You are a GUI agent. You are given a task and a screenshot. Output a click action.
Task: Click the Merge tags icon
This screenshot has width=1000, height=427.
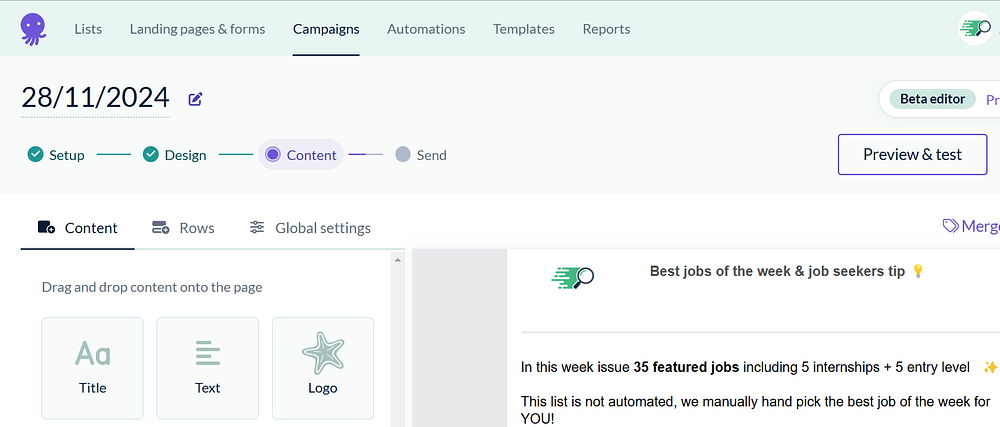click(951, 227)
